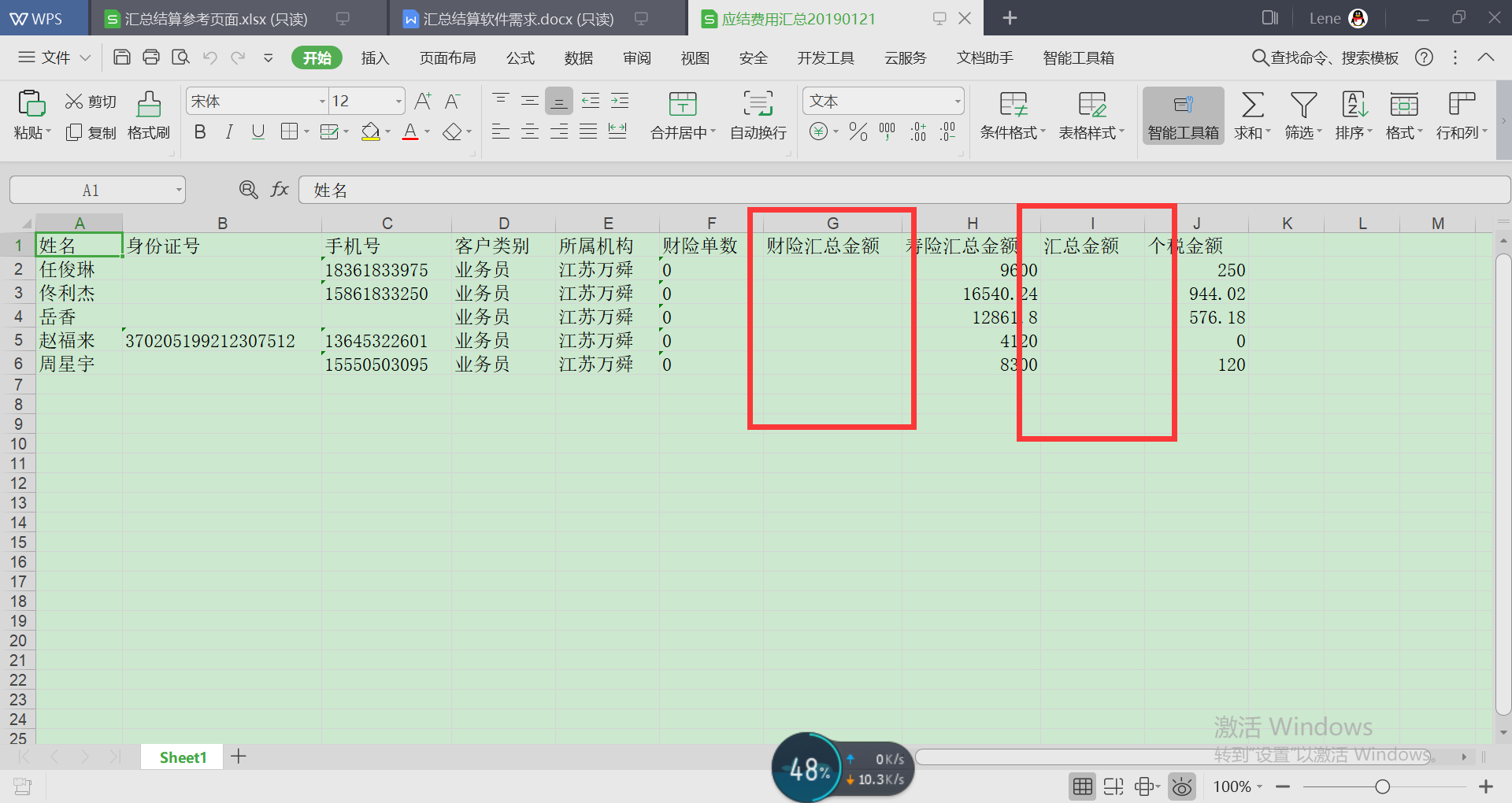Toggle Italic formatting
Viewport: 1512px width, 803px height.
coord(229,131)
